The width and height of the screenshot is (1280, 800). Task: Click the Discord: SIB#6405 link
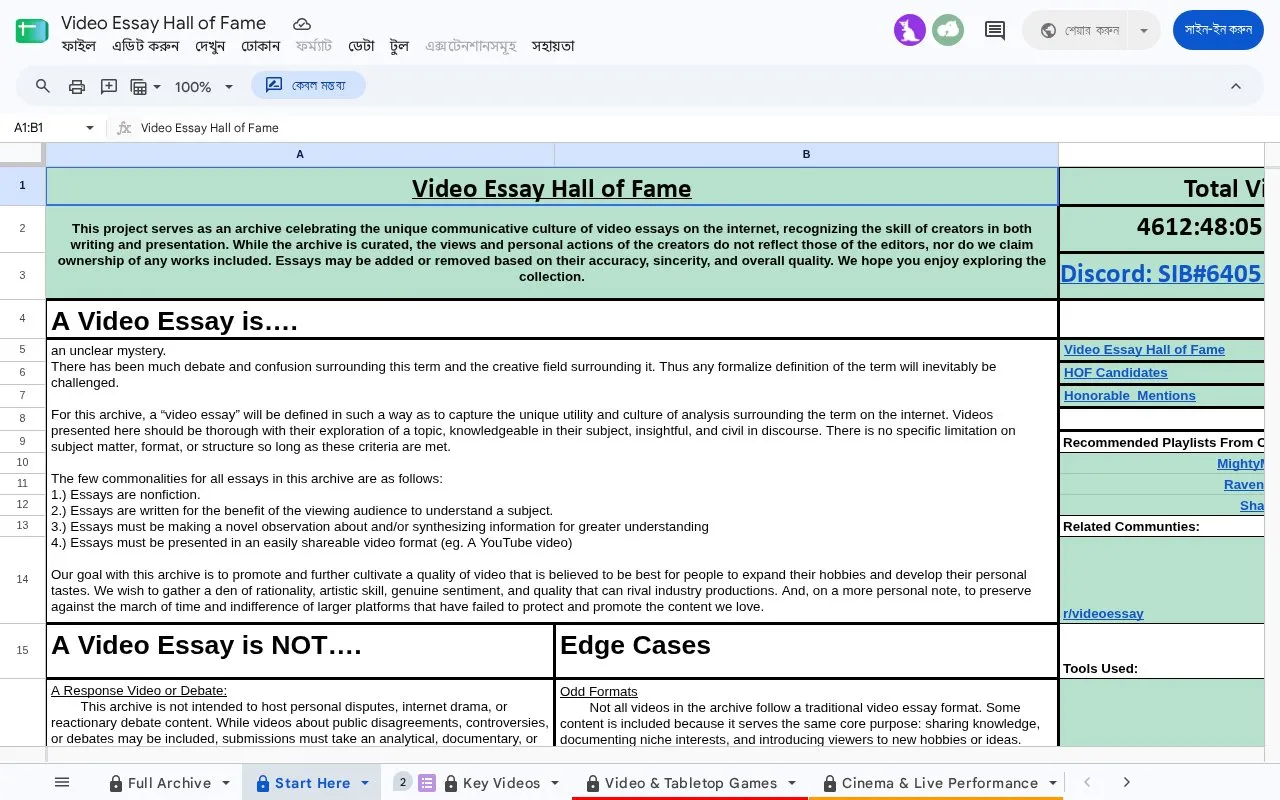(x=1161, y=274)
